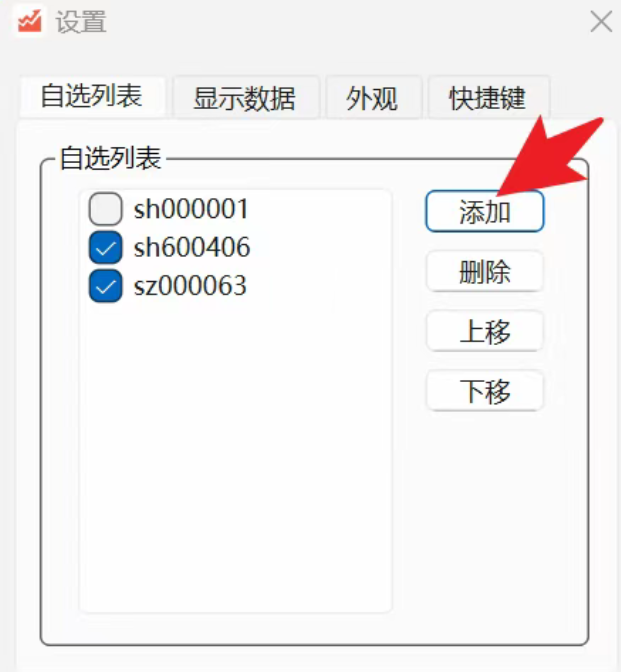
Task: Open the 快捷键 tab
Action: tap(488, 98)
